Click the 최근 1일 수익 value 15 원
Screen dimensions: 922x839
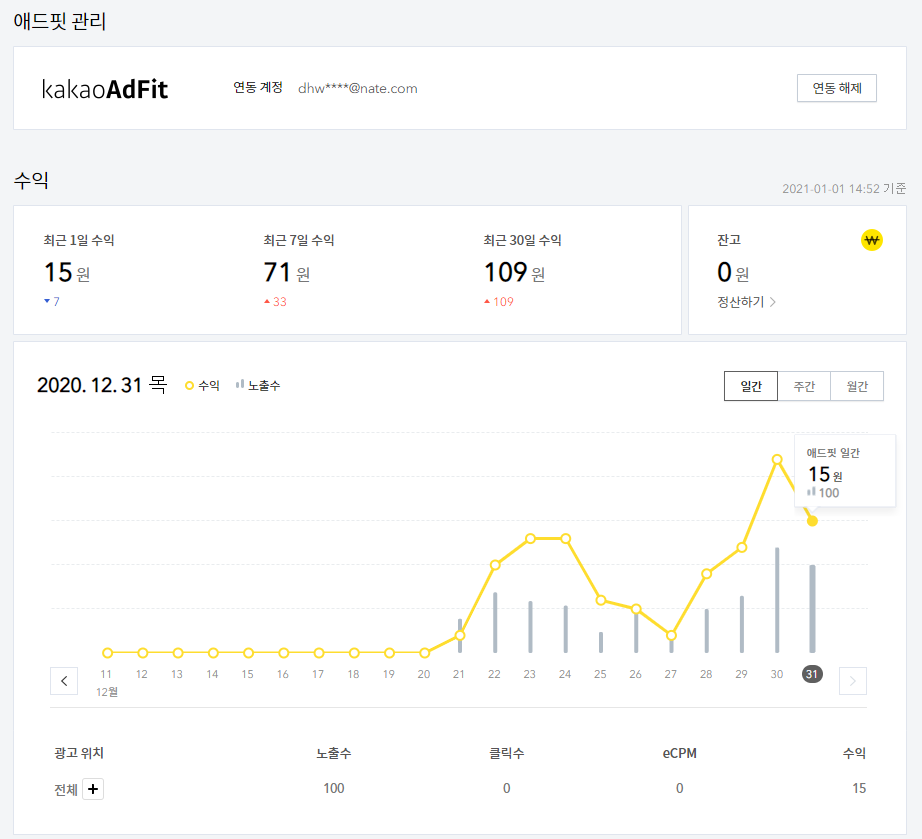(67, 273)
